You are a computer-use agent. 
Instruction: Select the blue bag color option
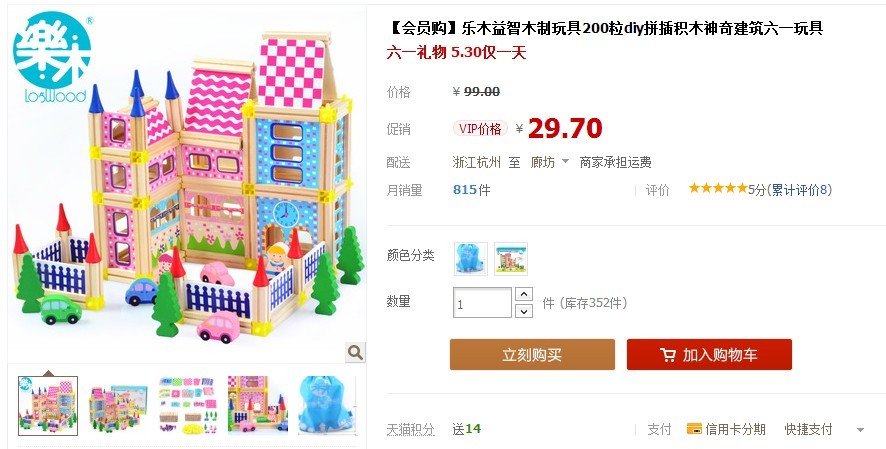click(471, 259)
